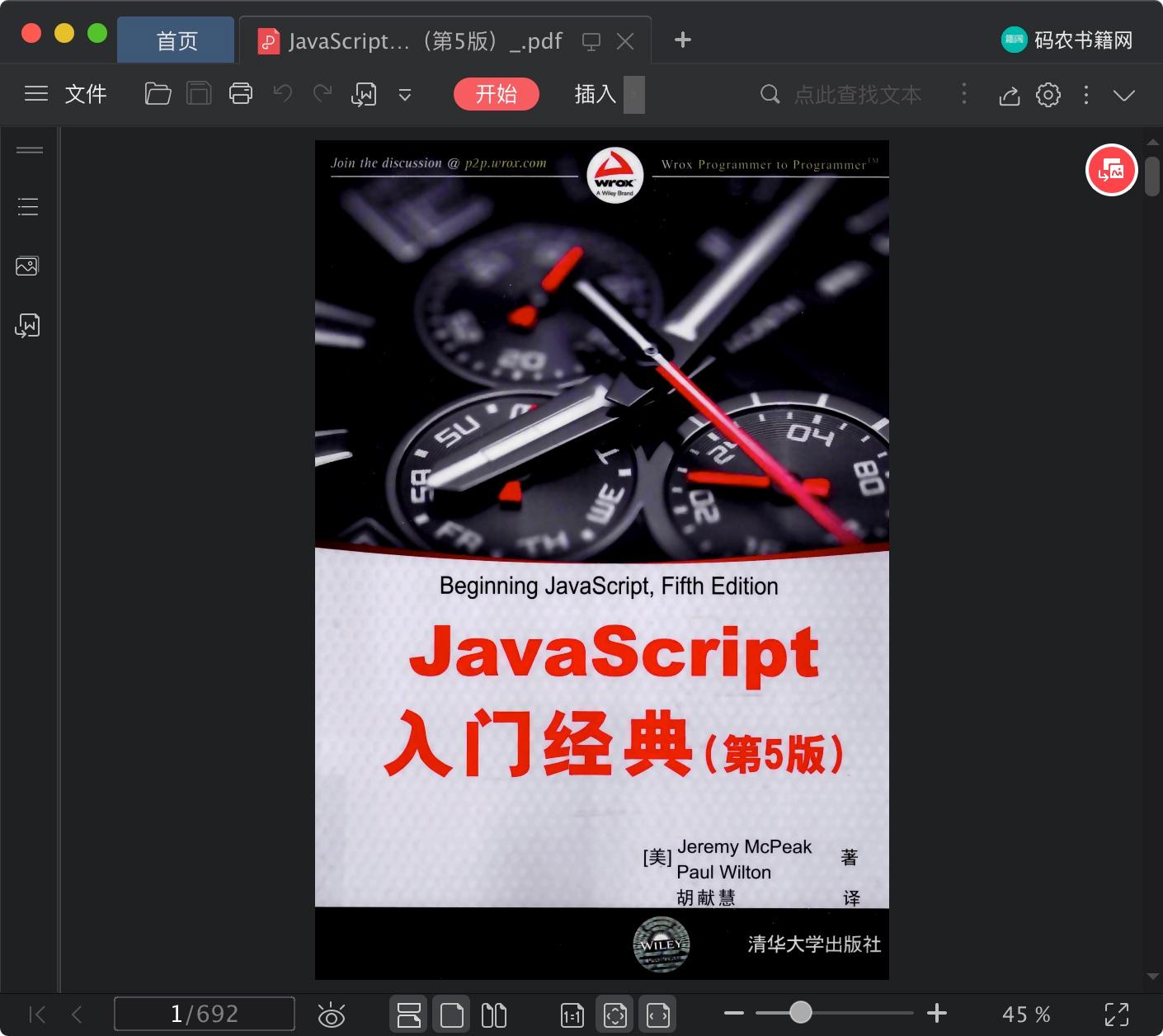The width and height of the screenshot is (1163, 1036).
Task: Click the presentation screen icon on tab
Action: (591, 41)
